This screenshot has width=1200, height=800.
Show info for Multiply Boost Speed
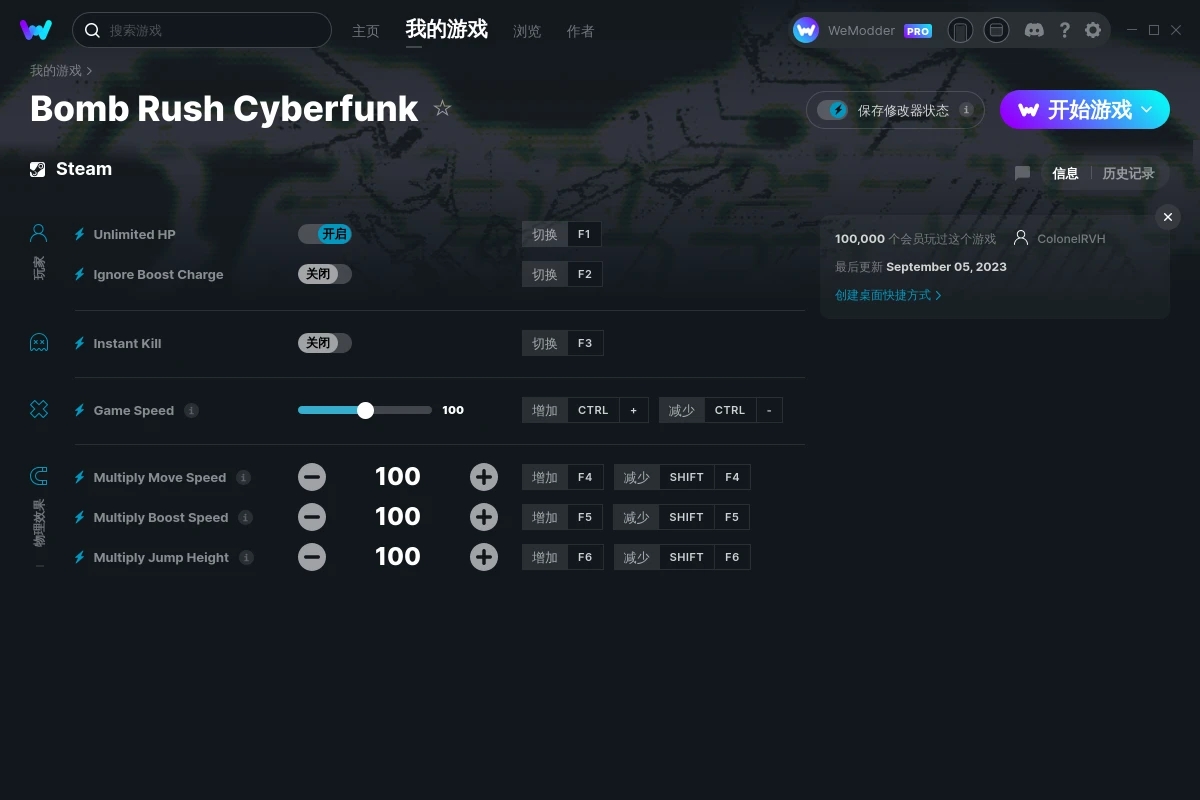coord(245,517)
